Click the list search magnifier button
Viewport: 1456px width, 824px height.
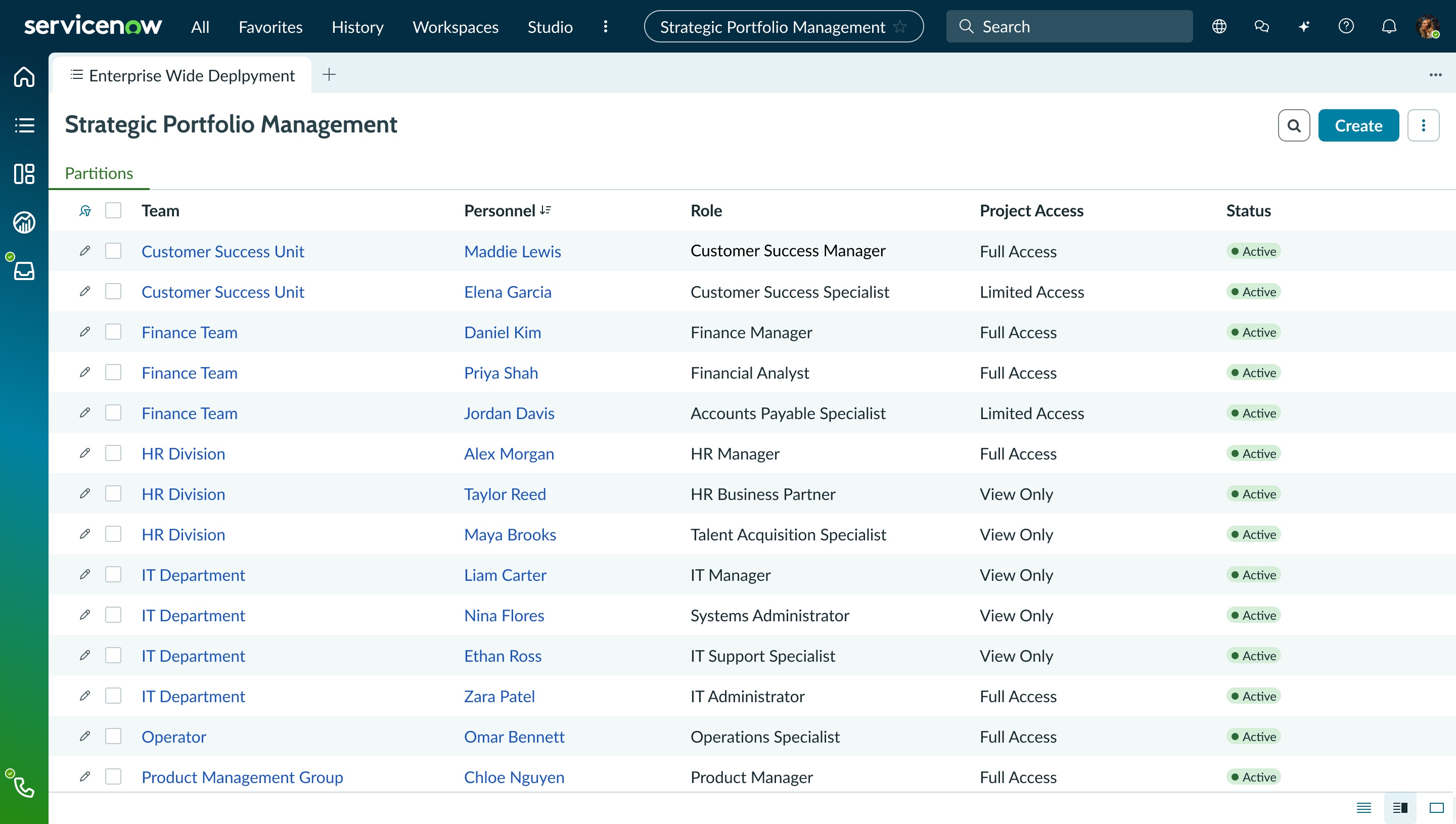(1294, 126)
